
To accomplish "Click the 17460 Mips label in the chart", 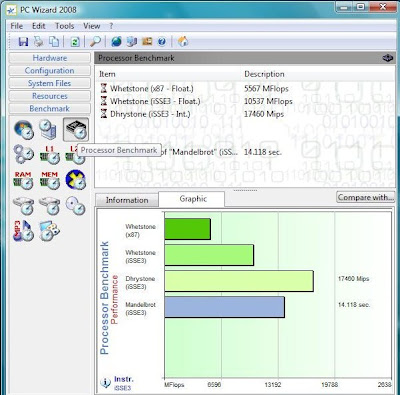I will pos(353,279).
